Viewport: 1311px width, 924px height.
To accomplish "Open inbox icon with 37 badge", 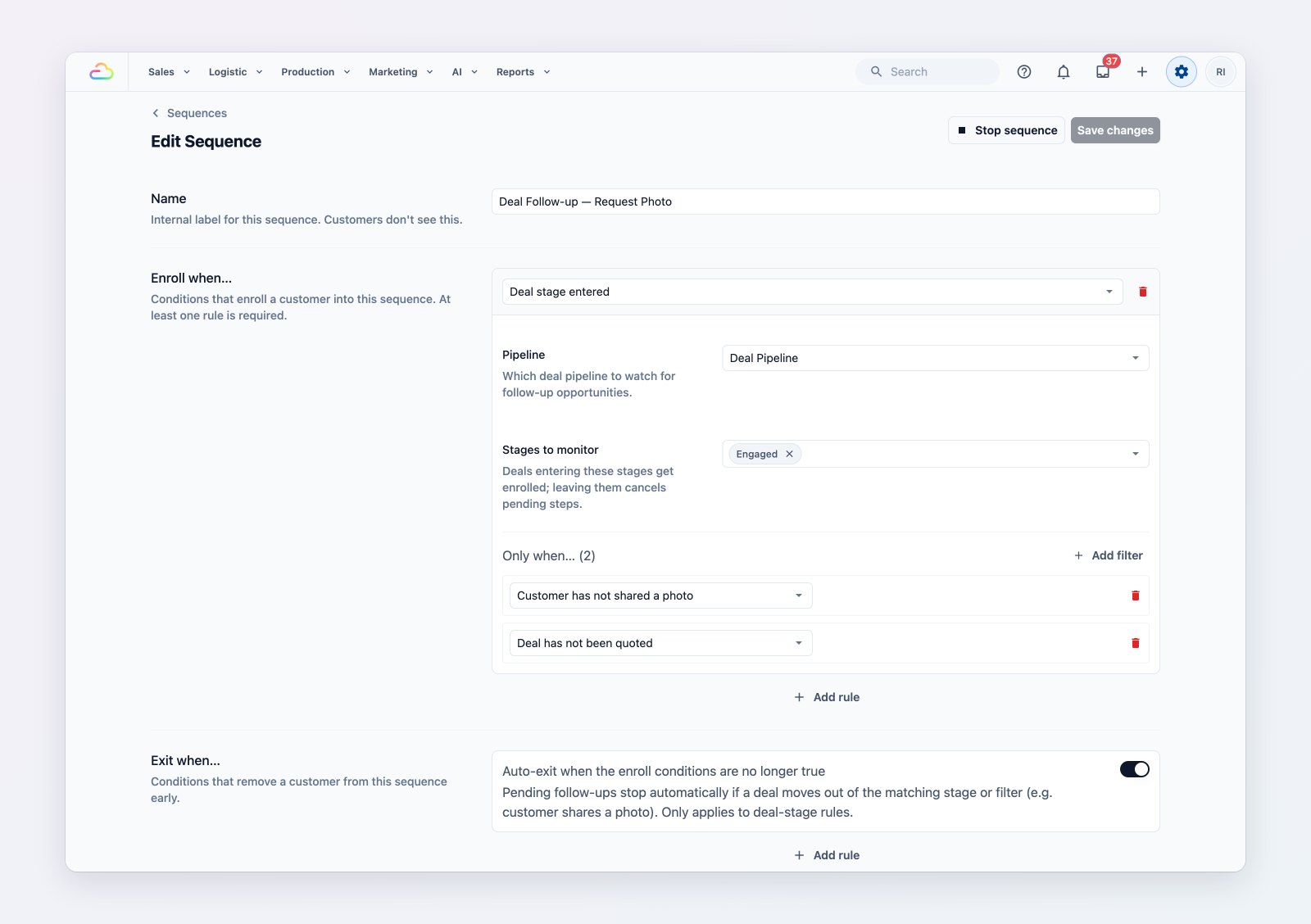I will [x=1103, y=71].
